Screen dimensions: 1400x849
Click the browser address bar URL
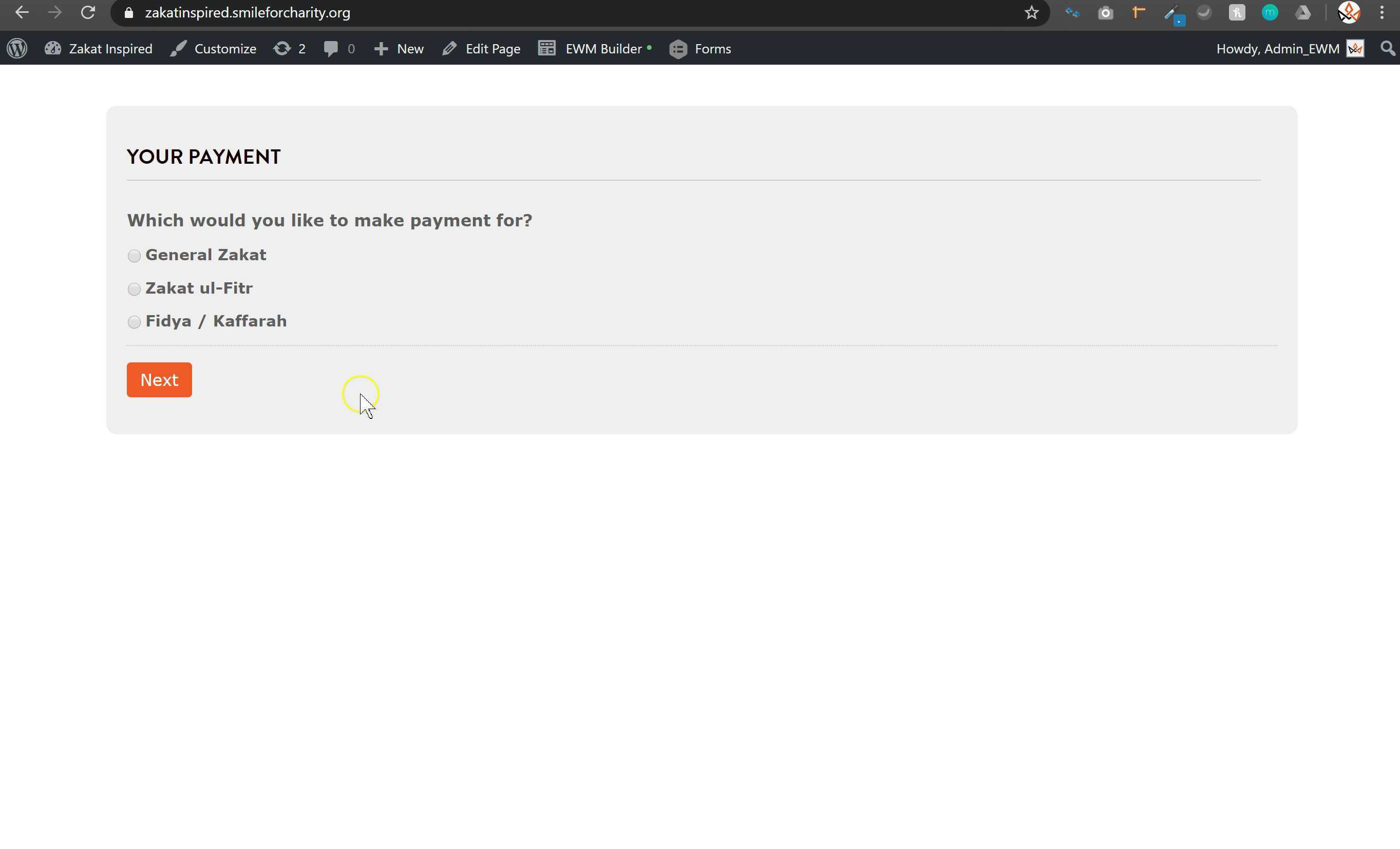point(247,12)
